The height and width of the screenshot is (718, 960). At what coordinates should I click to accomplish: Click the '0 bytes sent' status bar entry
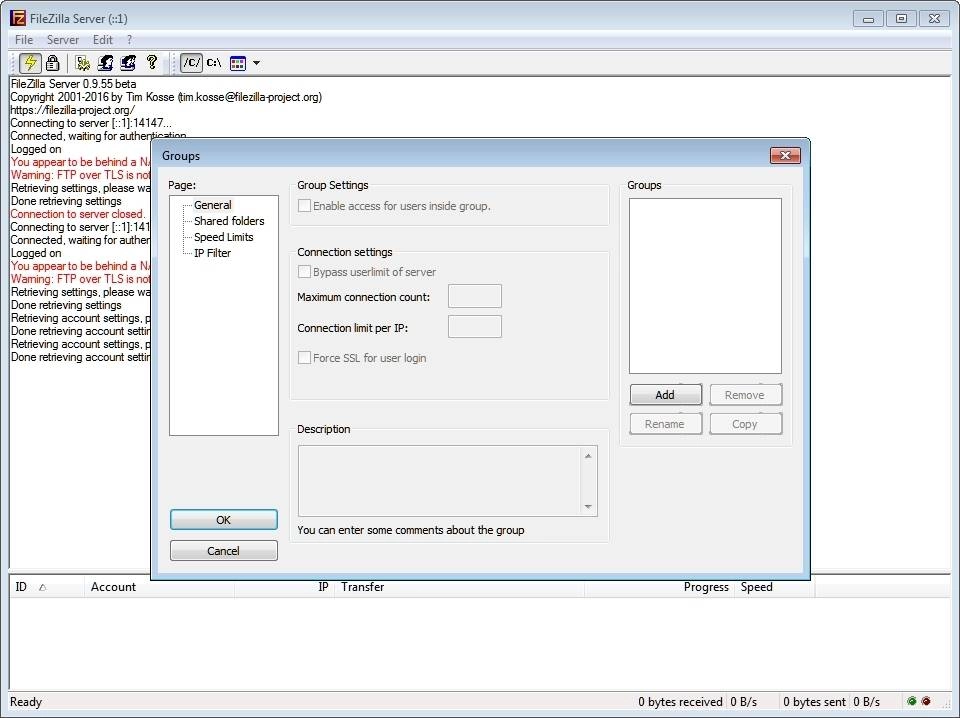[x=814, y=701]
